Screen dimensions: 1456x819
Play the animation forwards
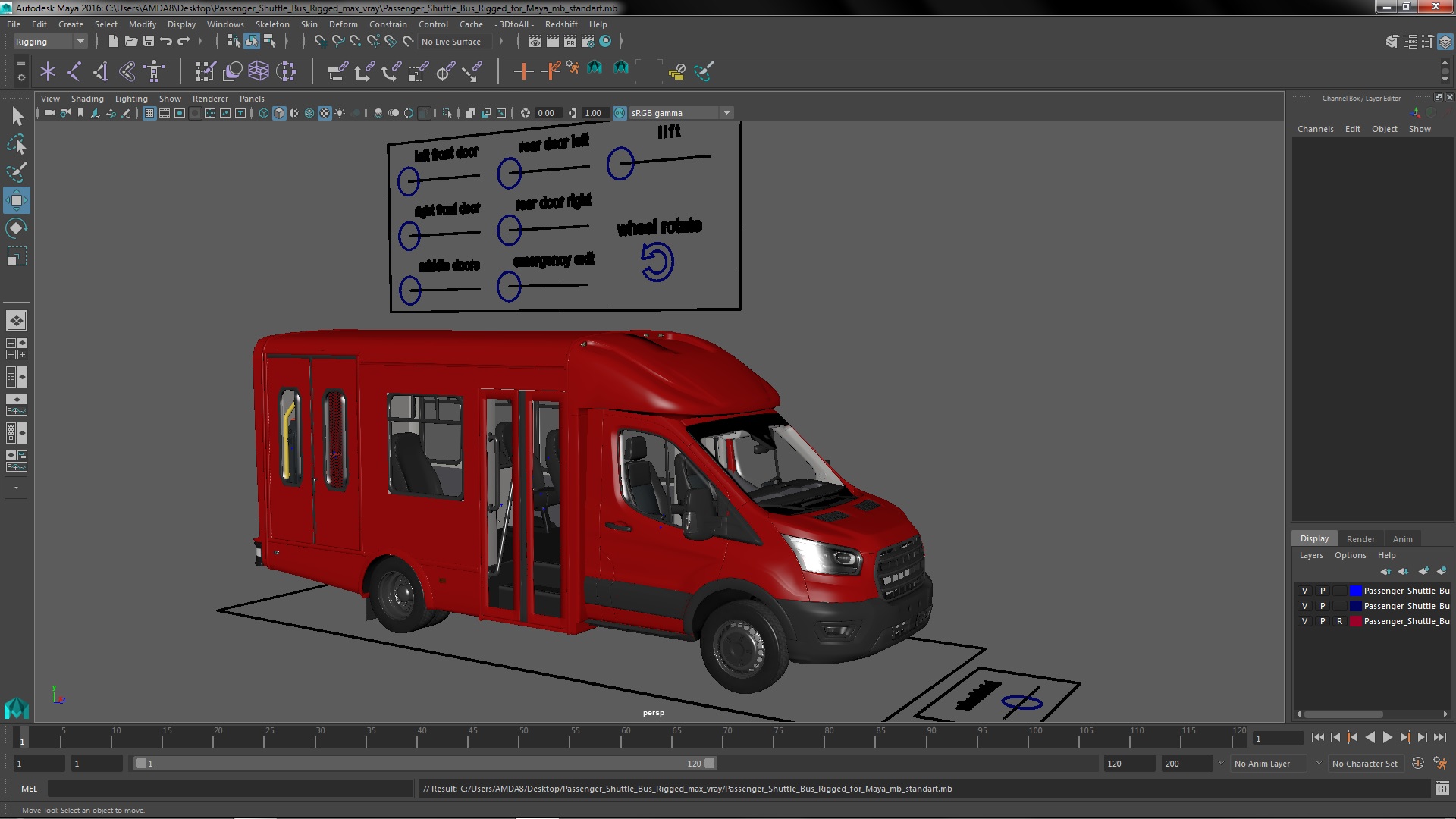(x=1387, y=737)
